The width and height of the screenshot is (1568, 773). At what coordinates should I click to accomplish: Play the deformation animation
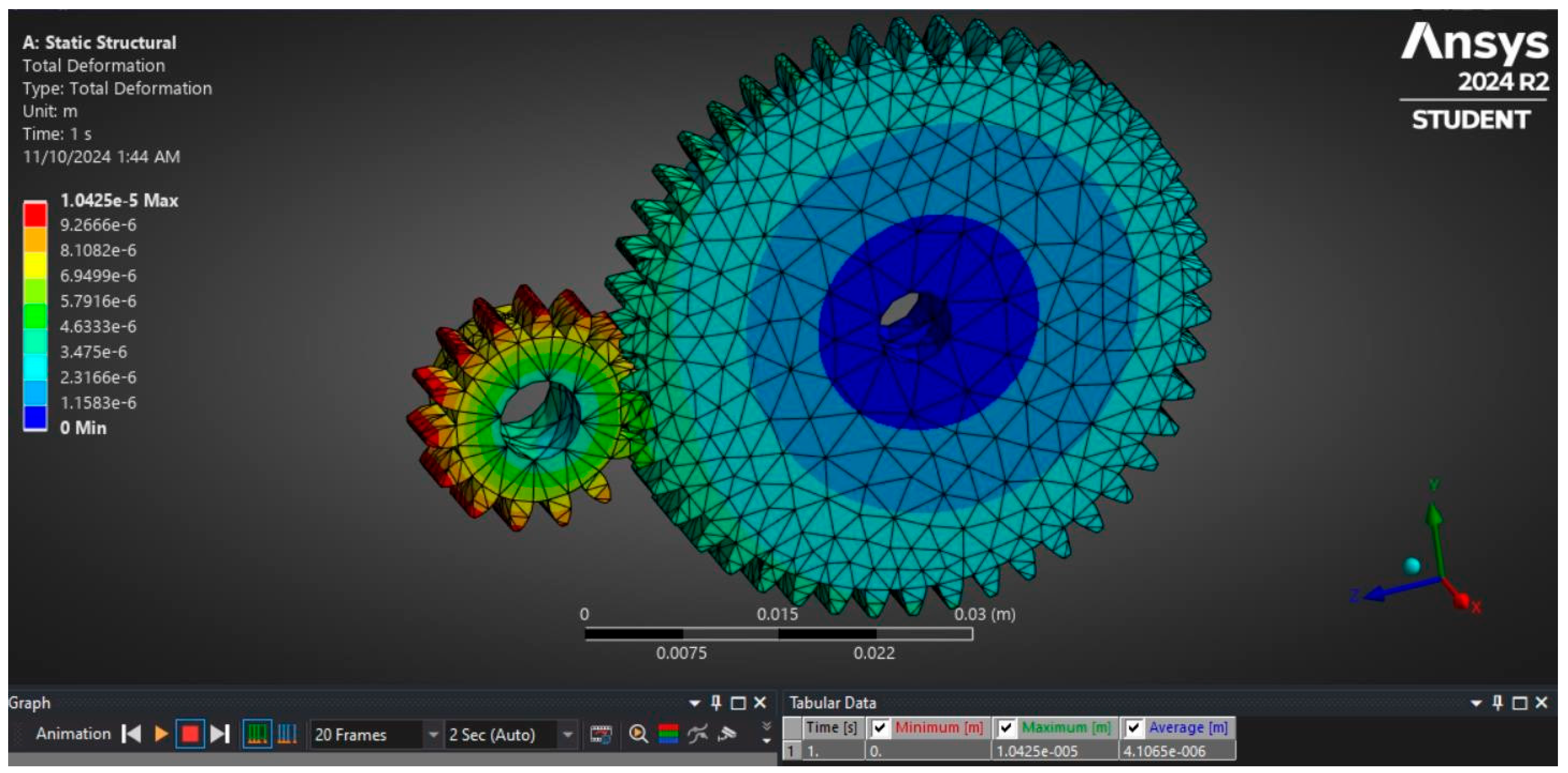point(161,734)
